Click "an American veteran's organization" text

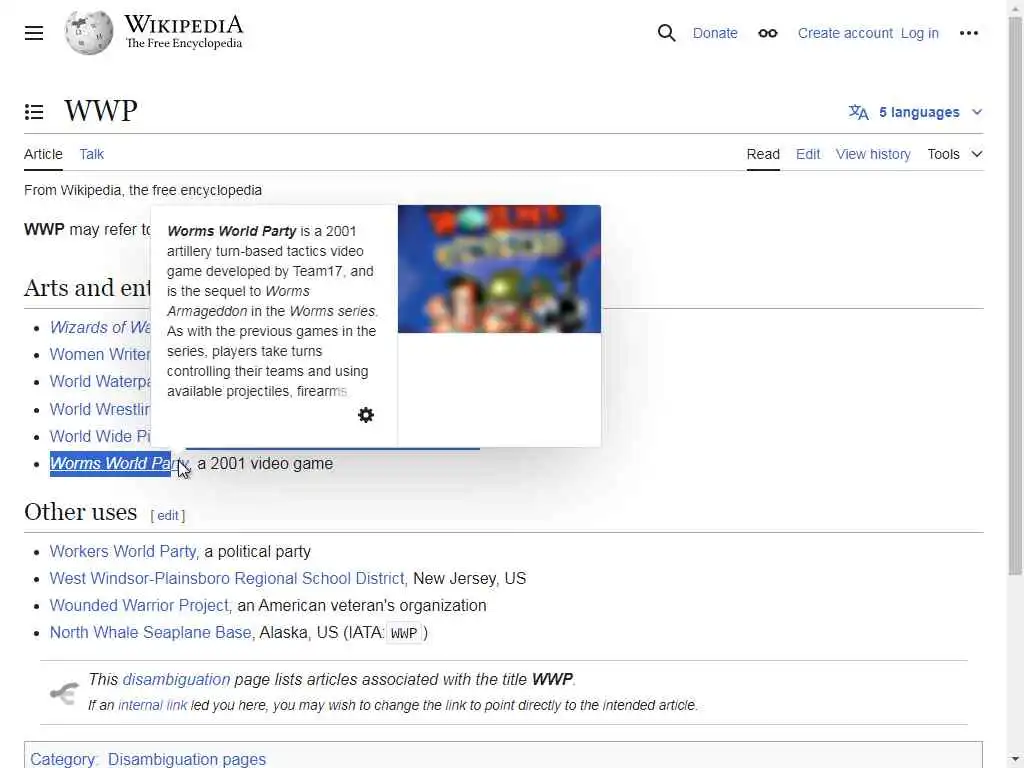[362, 605]
